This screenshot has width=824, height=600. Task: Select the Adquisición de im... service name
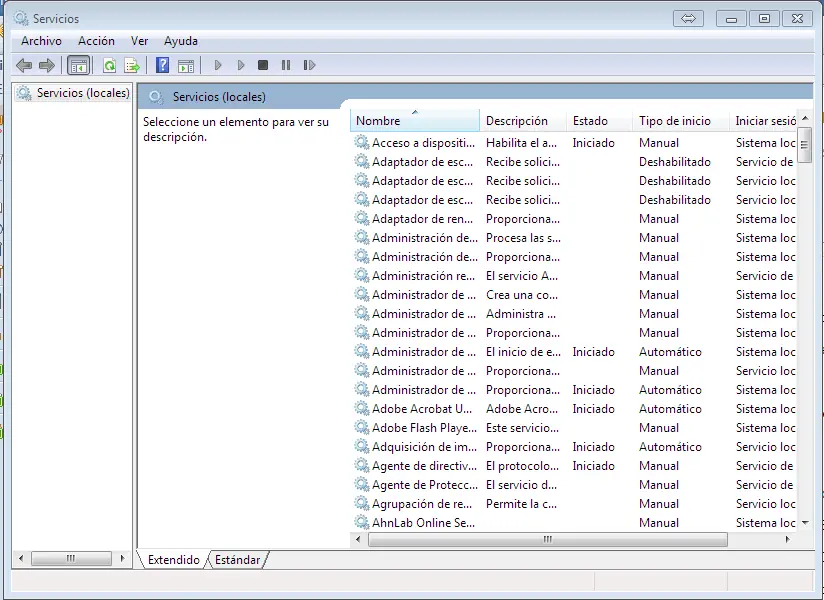pos(425,447)
